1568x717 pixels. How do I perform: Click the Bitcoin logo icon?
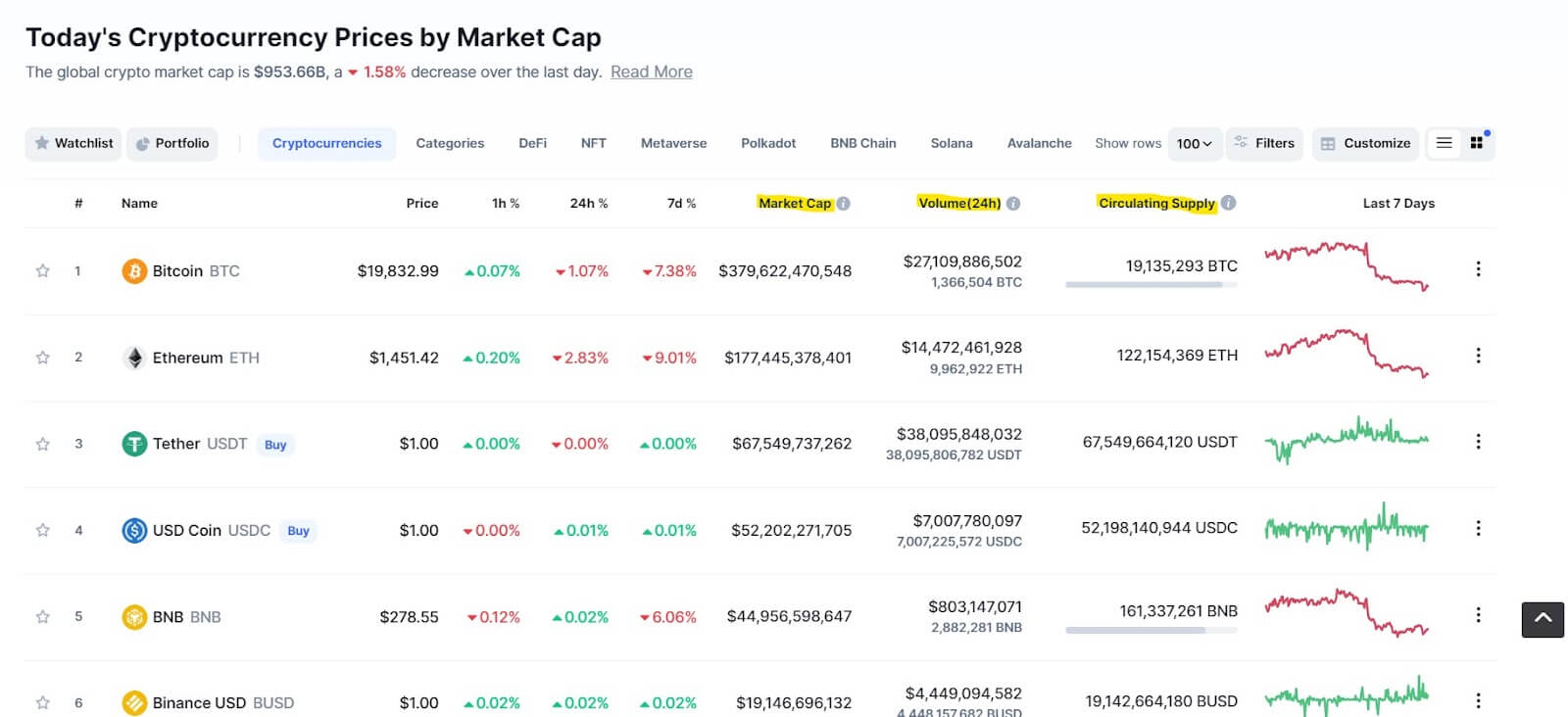click(134, 271)
